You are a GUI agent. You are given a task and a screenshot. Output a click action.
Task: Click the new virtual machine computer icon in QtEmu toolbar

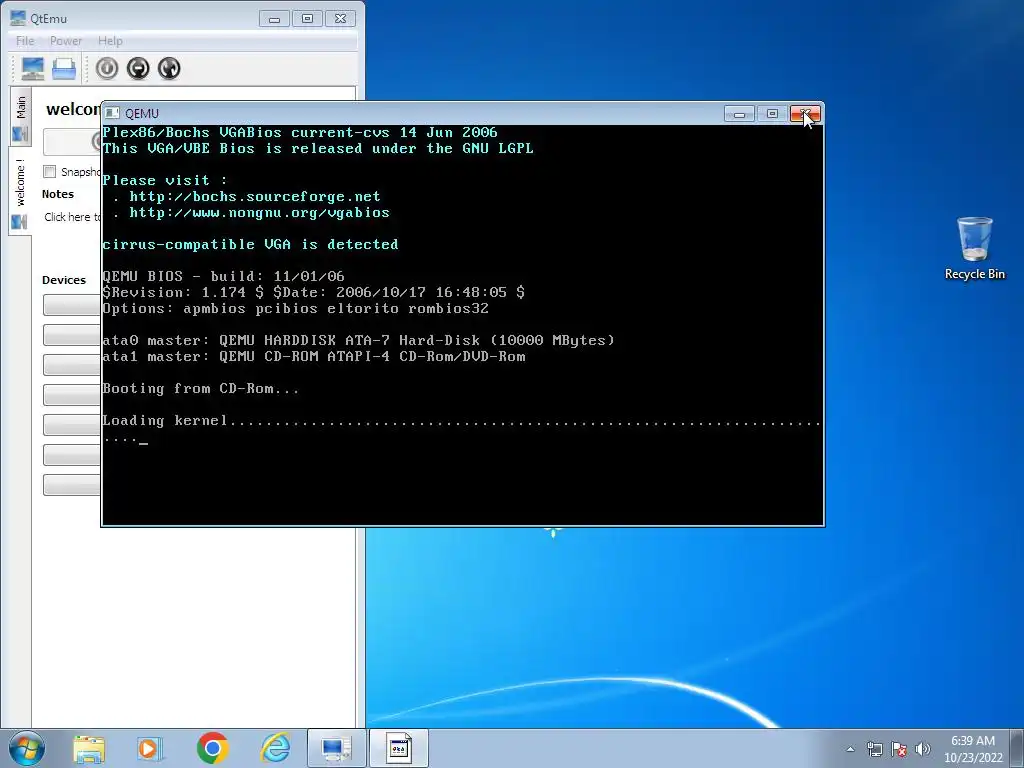coord(33,68)
